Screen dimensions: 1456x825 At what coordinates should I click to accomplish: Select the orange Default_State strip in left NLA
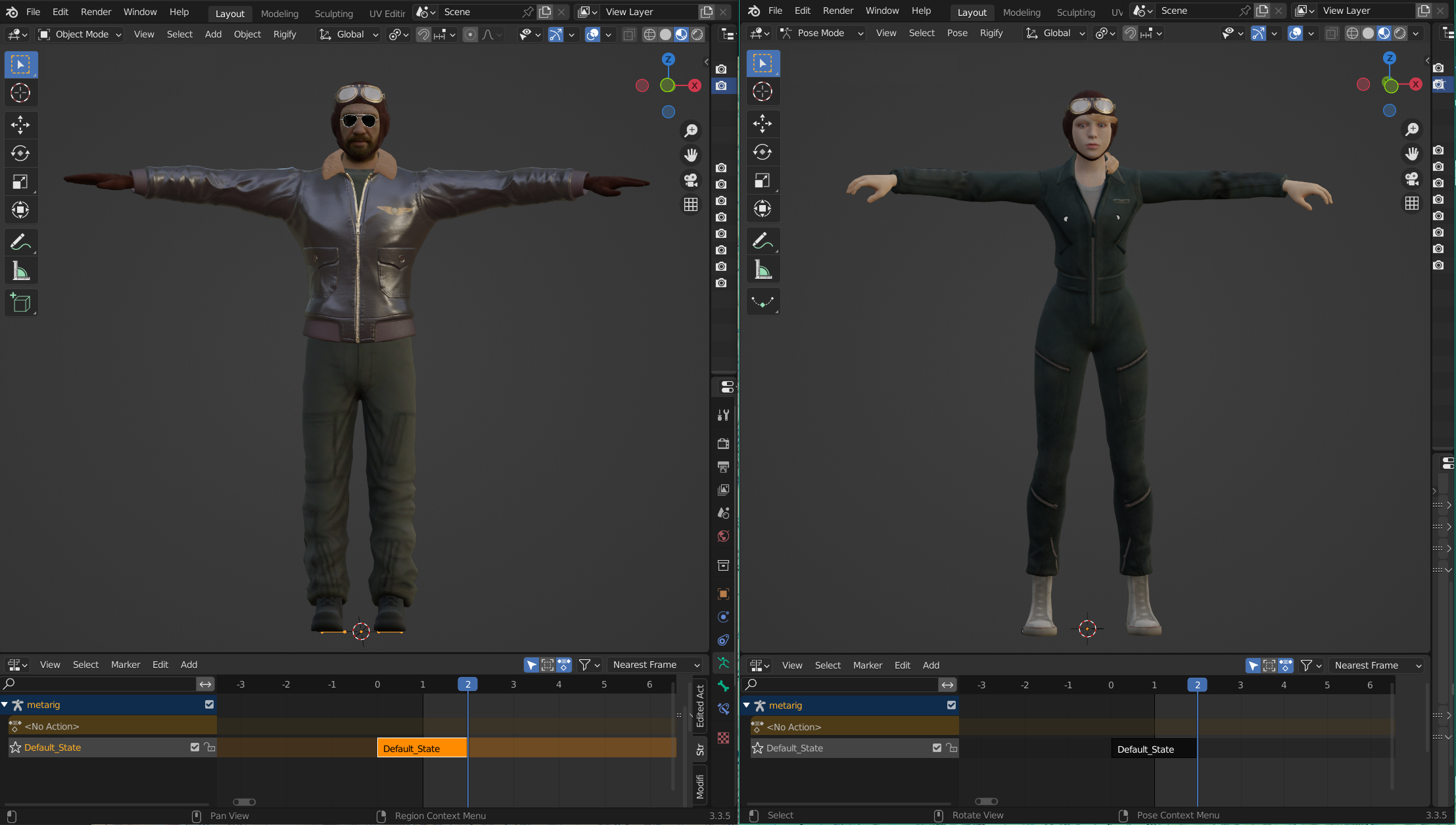[x=422, y=748]
